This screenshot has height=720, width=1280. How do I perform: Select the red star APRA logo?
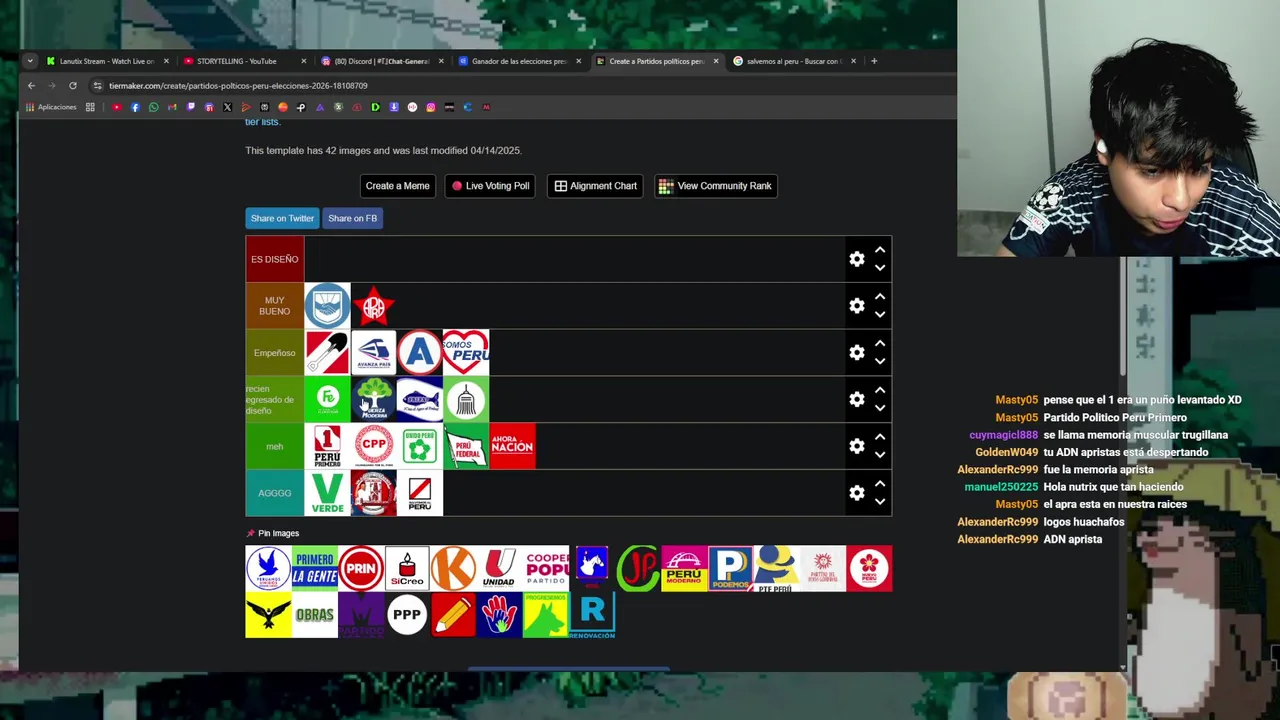point(374,306)
